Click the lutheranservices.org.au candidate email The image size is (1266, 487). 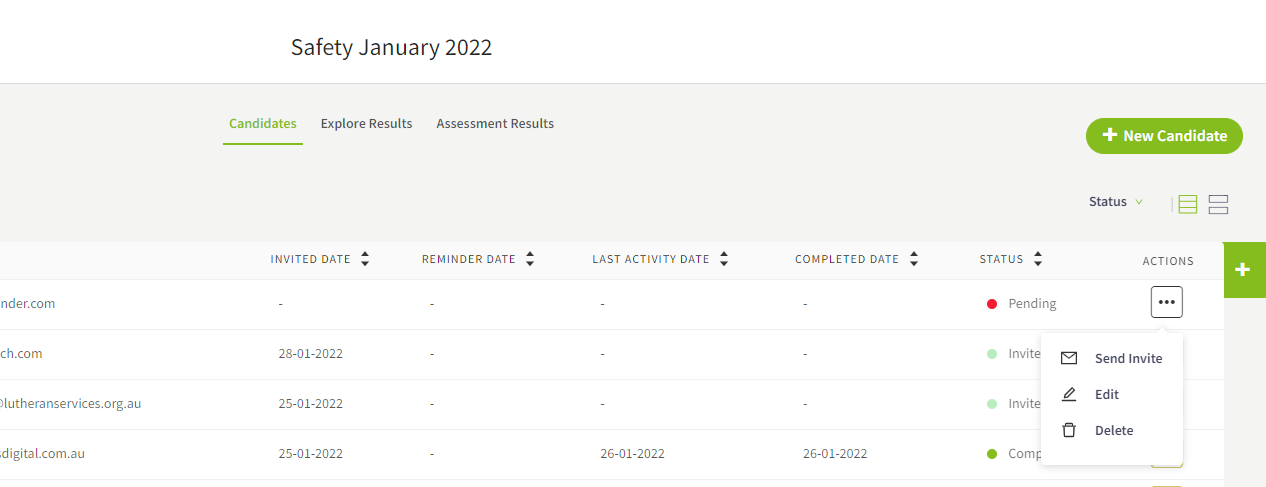(70, 404)
